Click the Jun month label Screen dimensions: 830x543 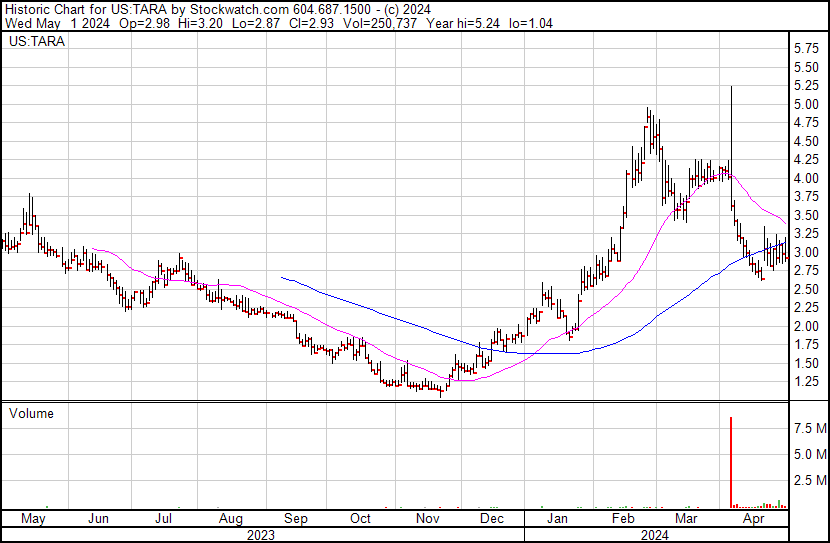98,519
